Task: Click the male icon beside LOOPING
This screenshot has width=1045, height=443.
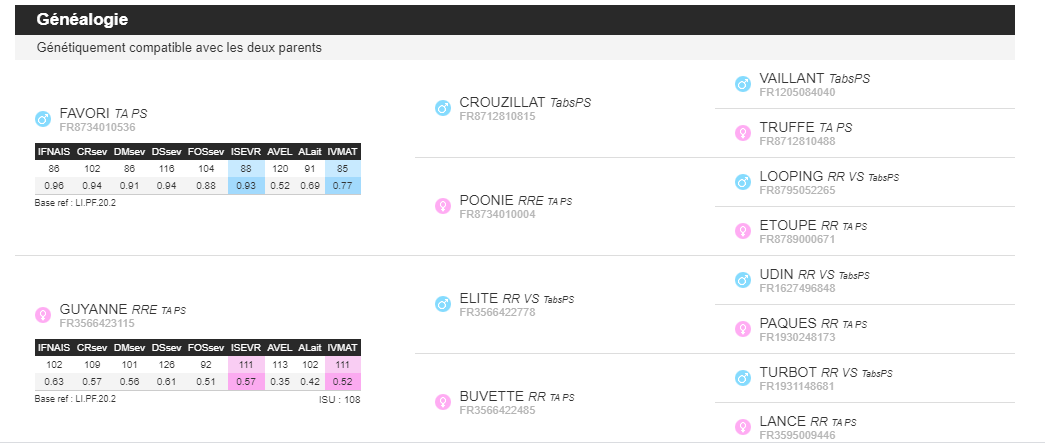Action: 742,182
